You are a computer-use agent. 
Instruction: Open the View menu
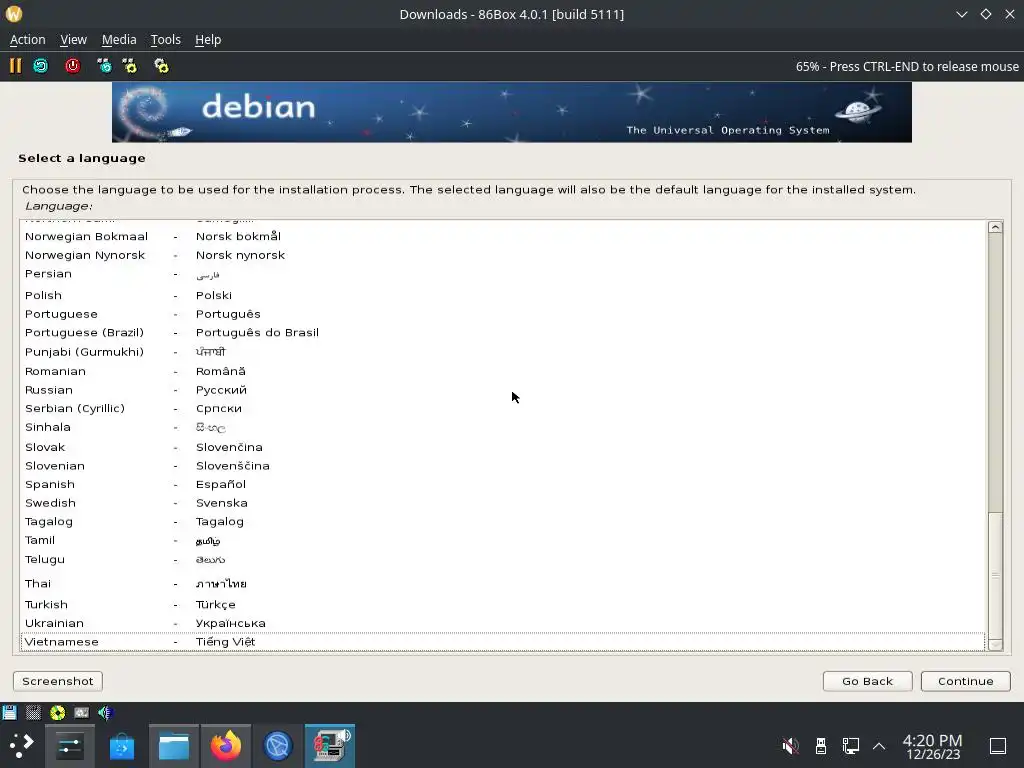coord(74,39)
